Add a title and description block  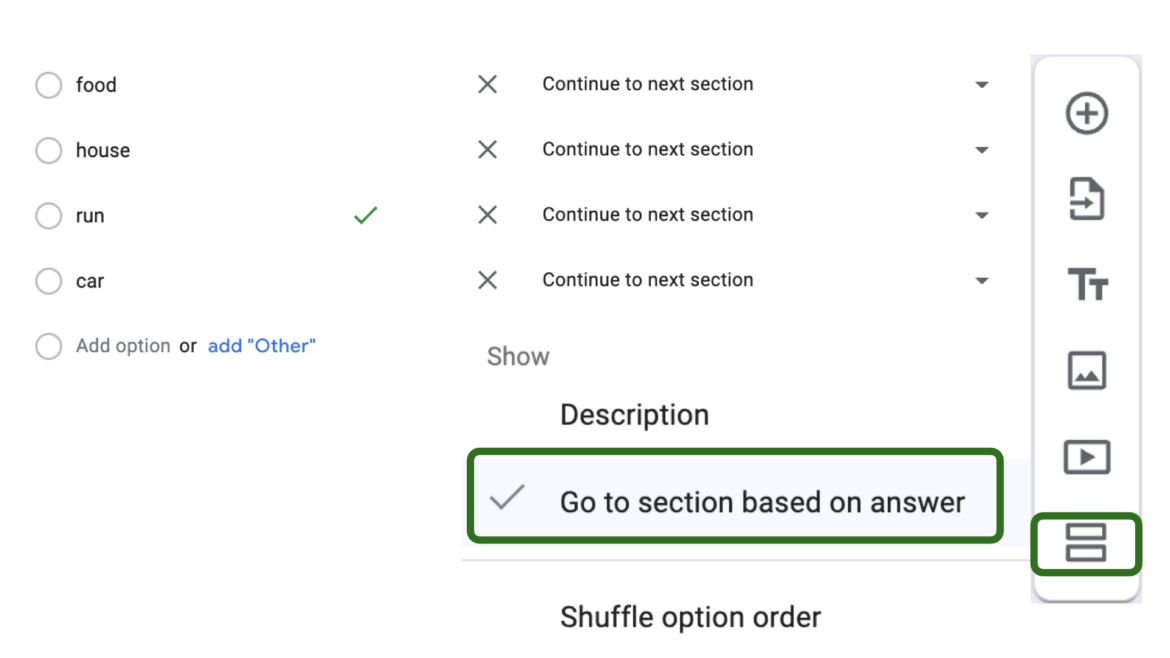click(1086, 285)
